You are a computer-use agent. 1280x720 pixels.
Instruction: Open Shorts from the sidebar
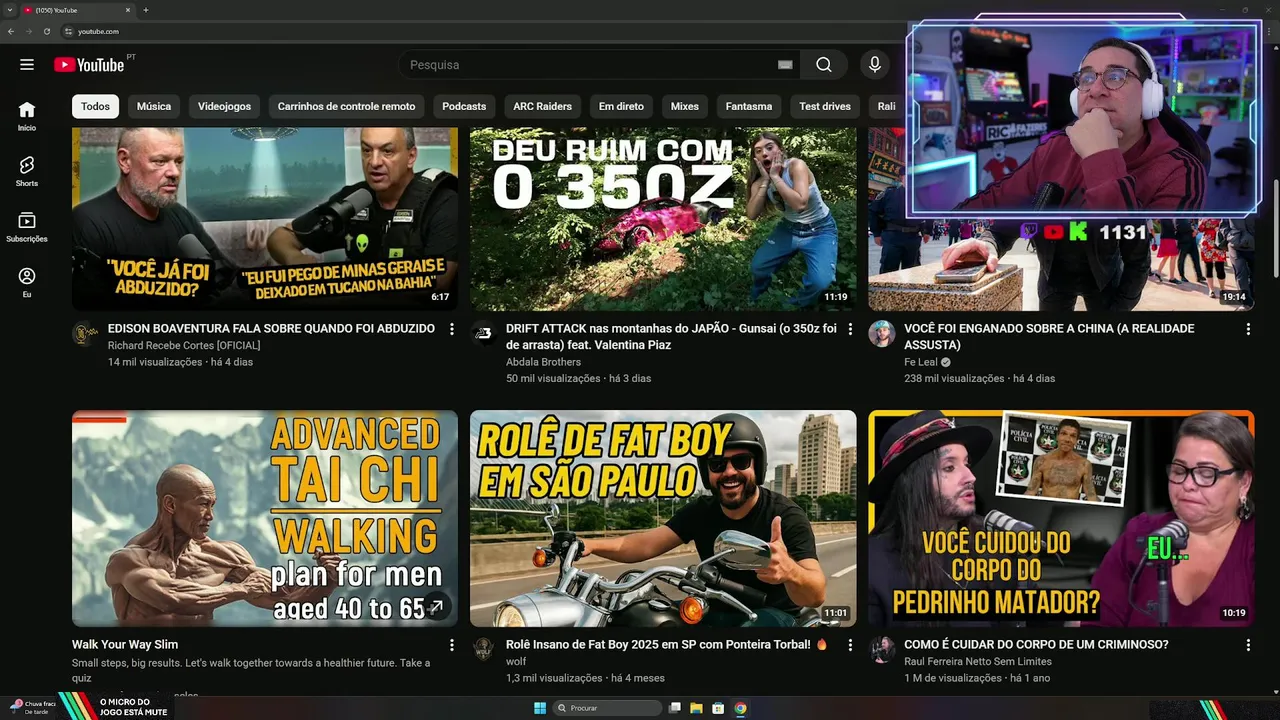pos(27,171)
